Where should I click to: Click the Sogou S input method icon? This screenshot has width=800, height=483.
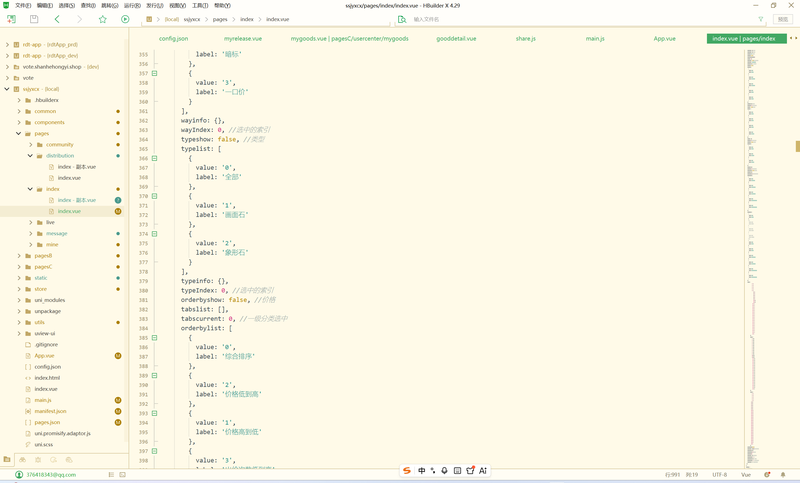click(407, 470)
